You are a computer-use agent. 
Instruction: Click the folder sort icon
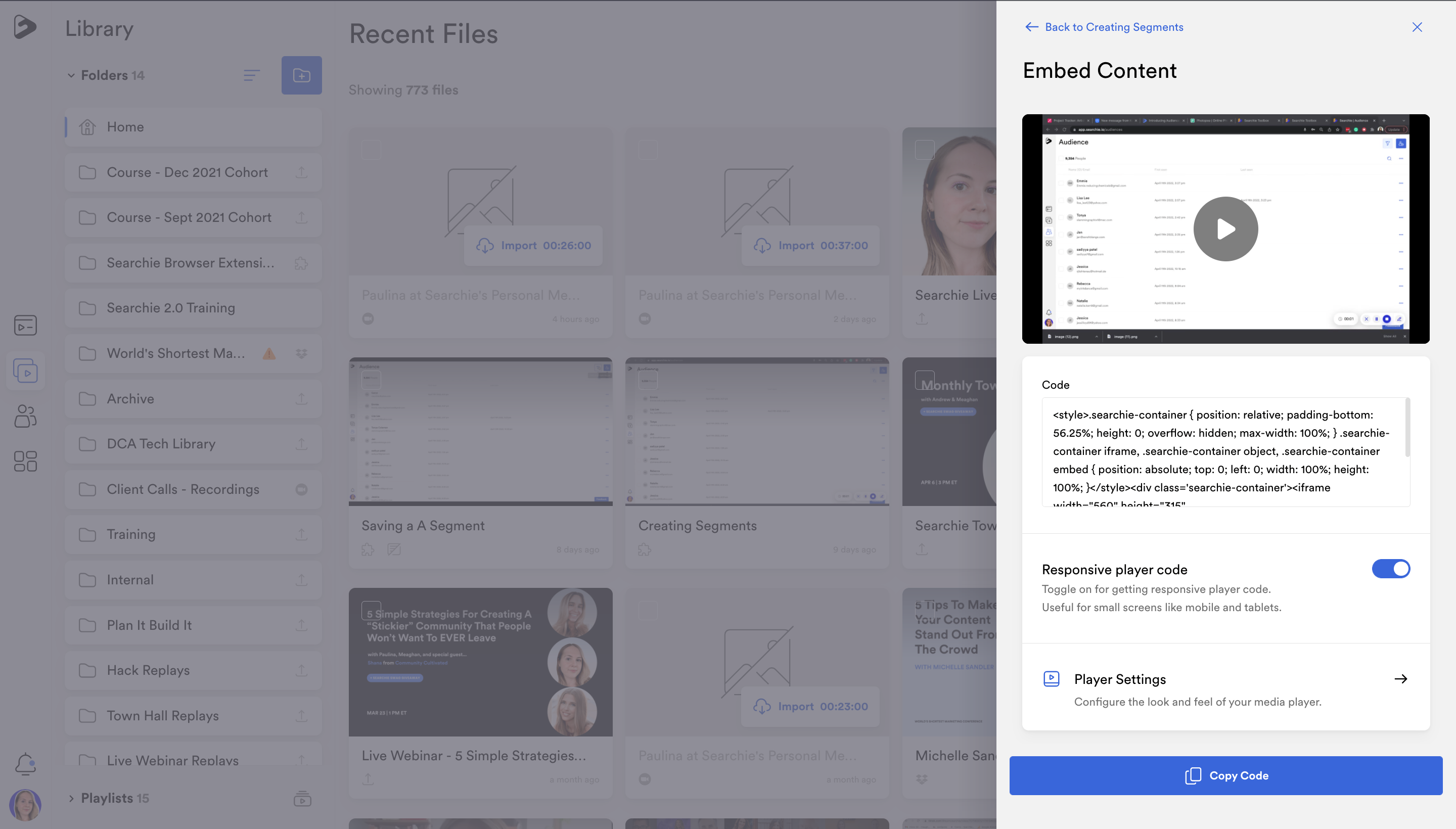[251, 75]
